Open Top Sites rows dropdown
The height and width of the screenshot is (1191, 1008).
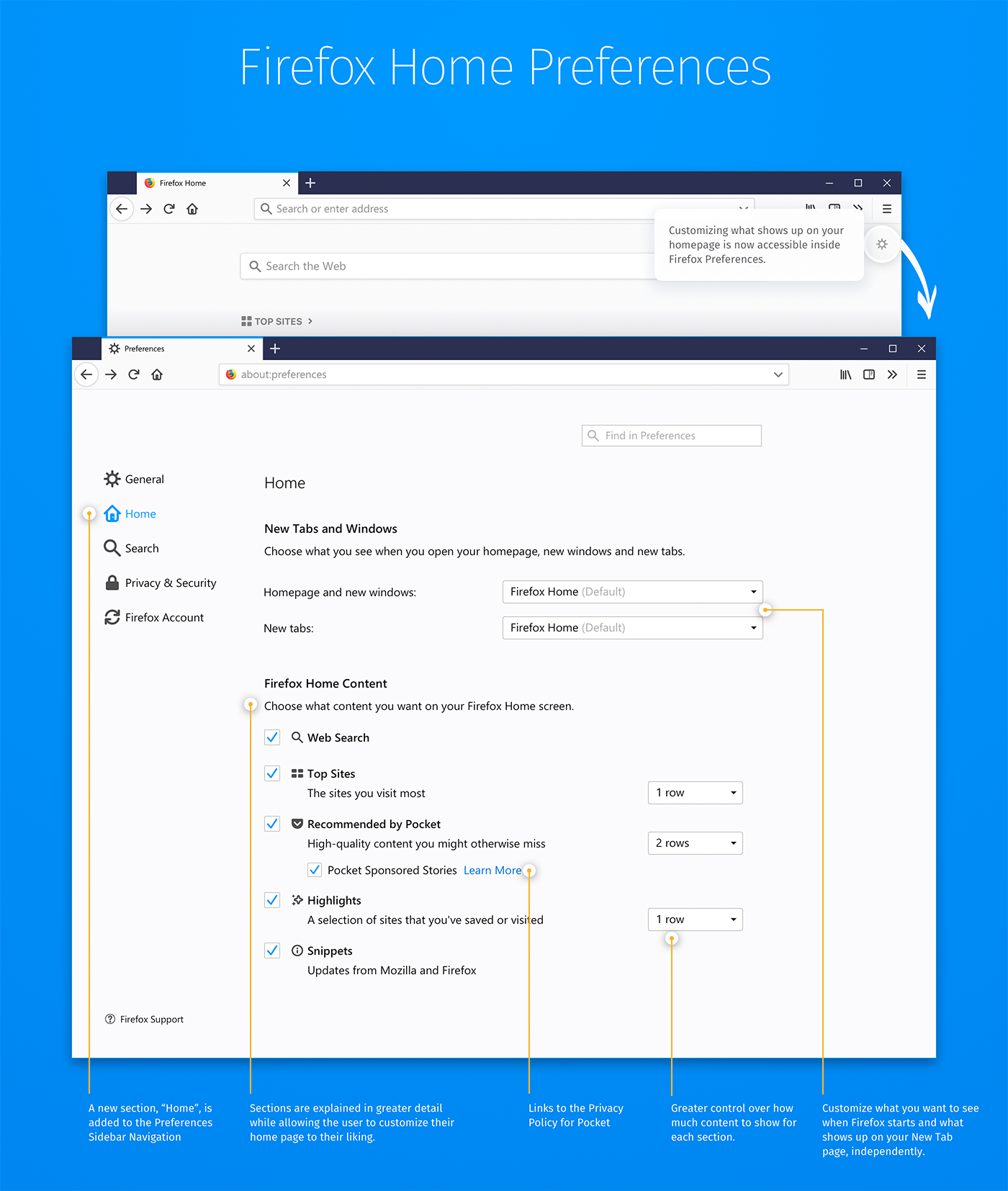pos(695,793)
